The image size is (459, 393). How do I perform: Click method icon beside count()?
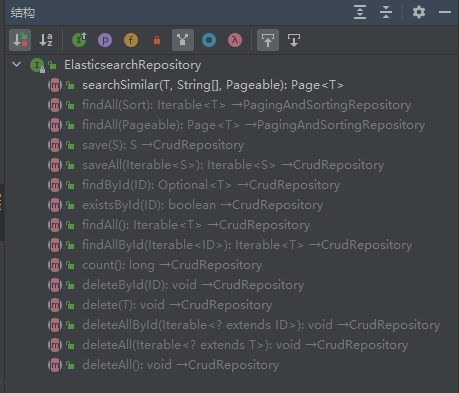coord(55,265)
